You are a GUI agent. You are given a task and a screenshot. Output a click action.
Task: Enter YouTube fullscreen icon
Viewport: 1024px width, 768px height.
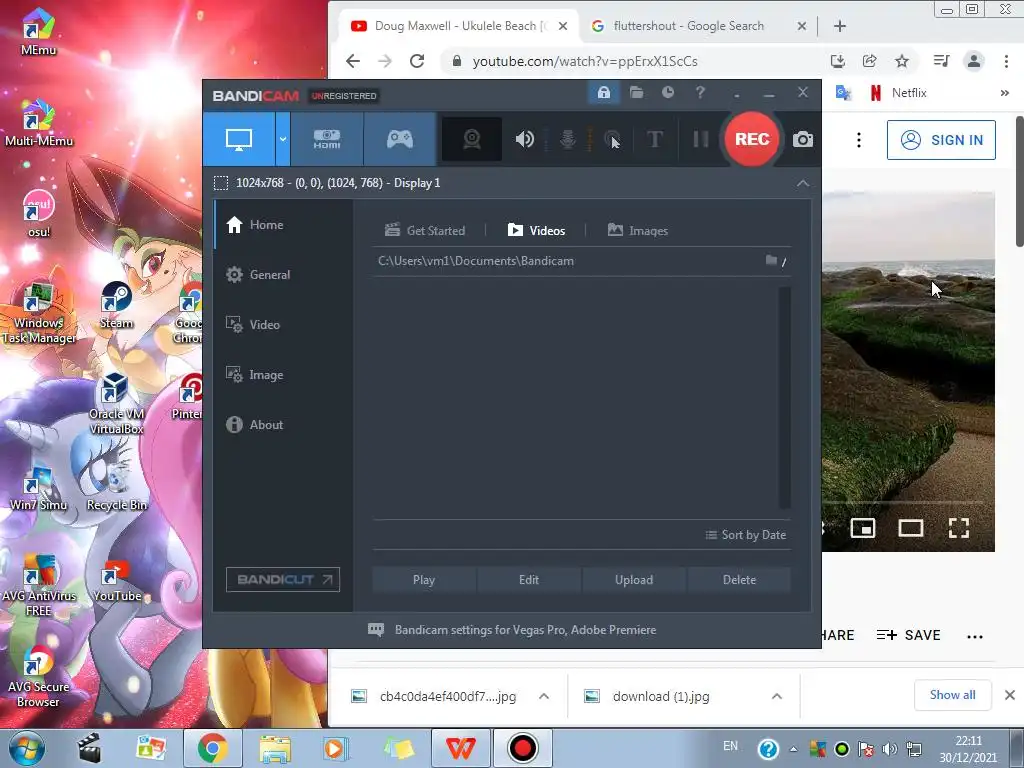pyautogui.click(x=959, y=528)
